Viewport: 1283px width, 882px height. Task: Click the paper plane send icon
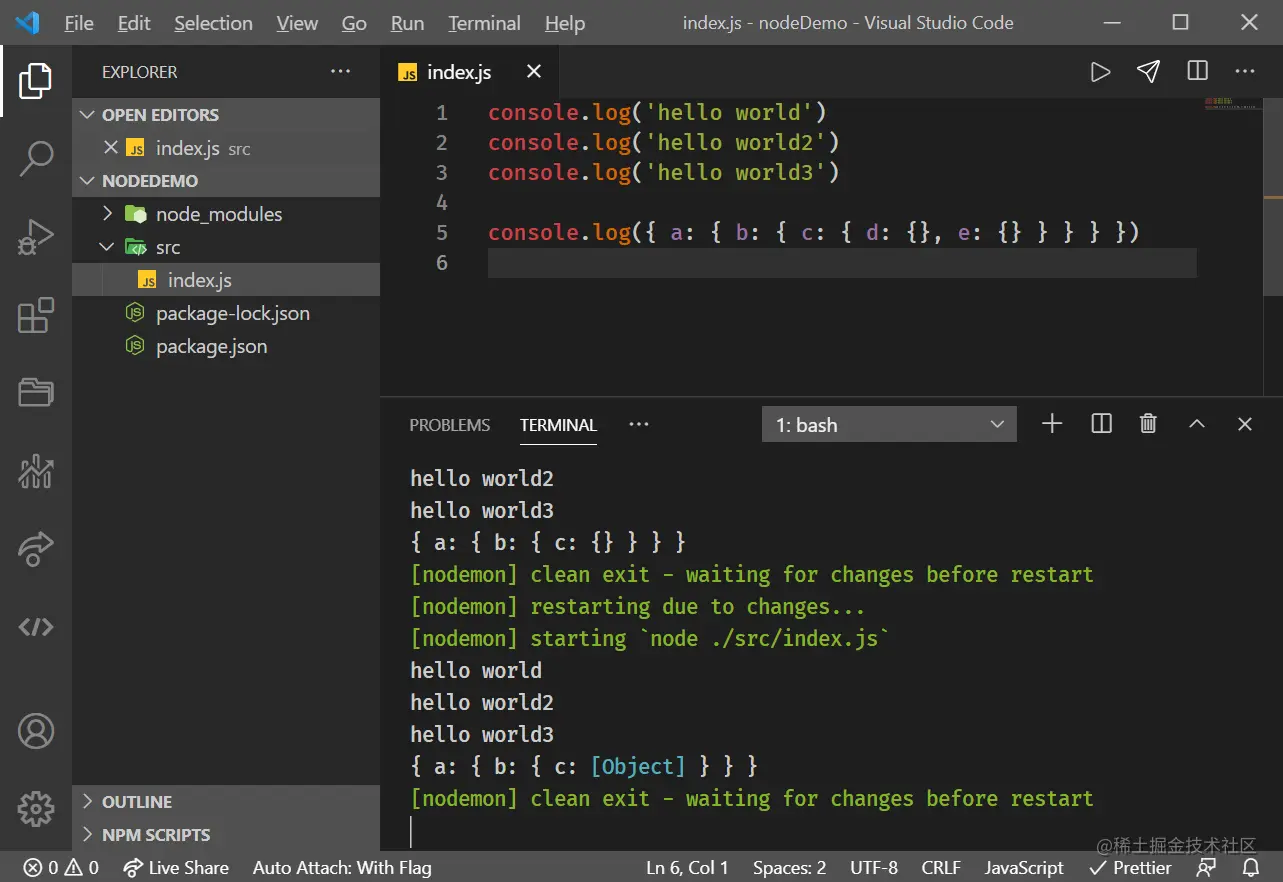pyautogui.click(x=1148, y=71)
